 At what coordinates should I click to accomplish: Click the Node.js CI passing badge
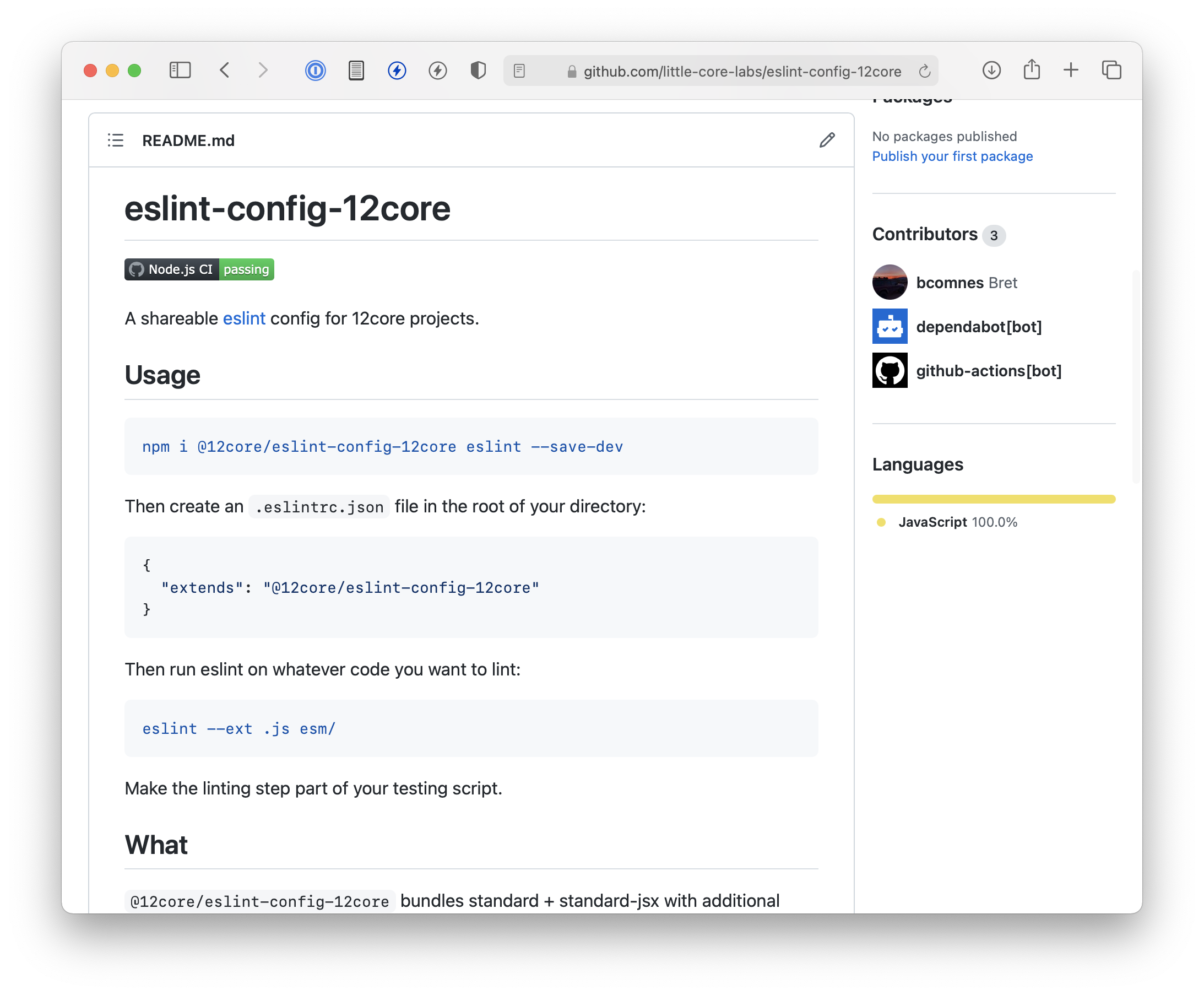tap(199, 269)
